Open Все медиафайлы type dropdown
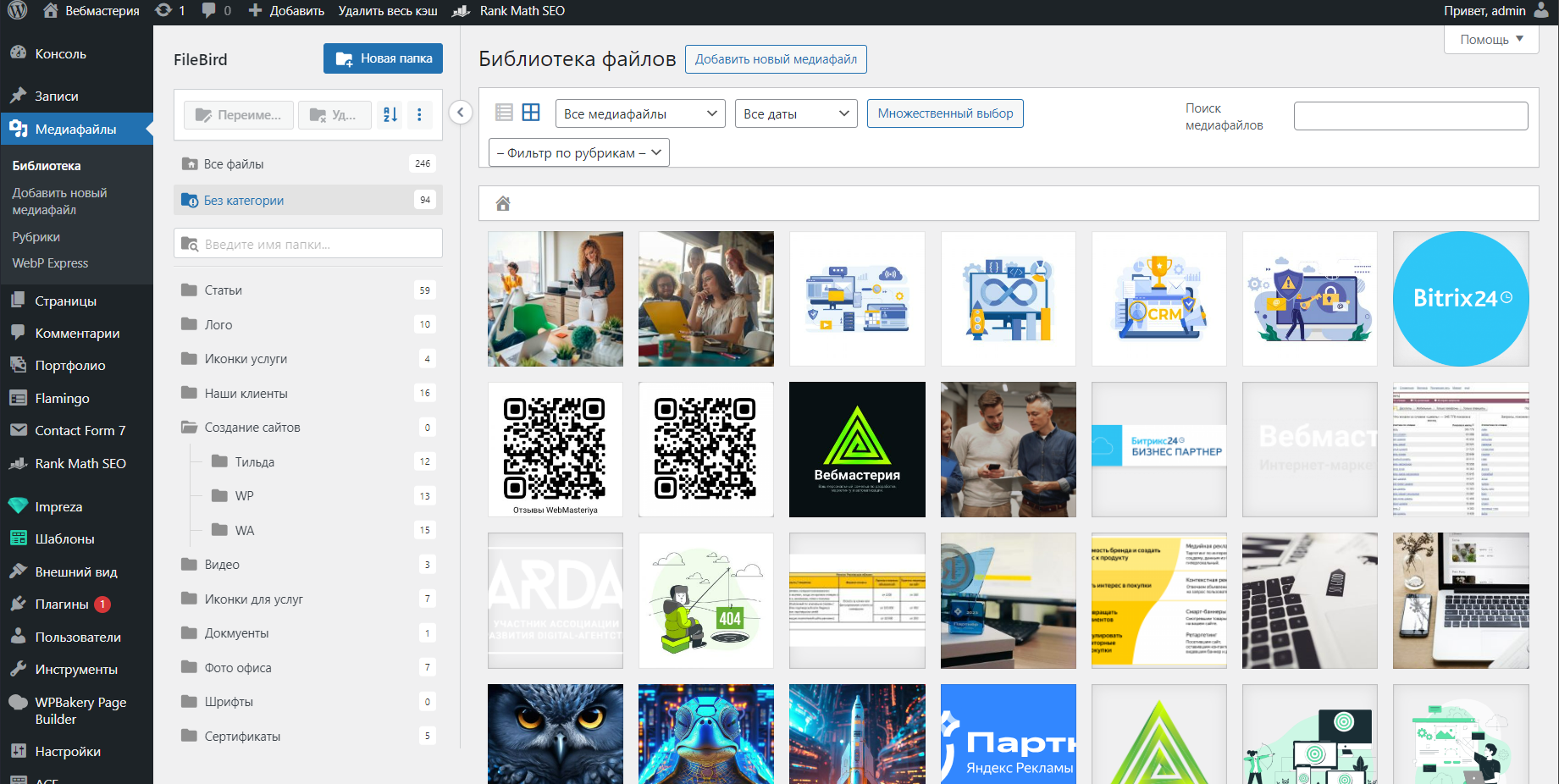 640,113
